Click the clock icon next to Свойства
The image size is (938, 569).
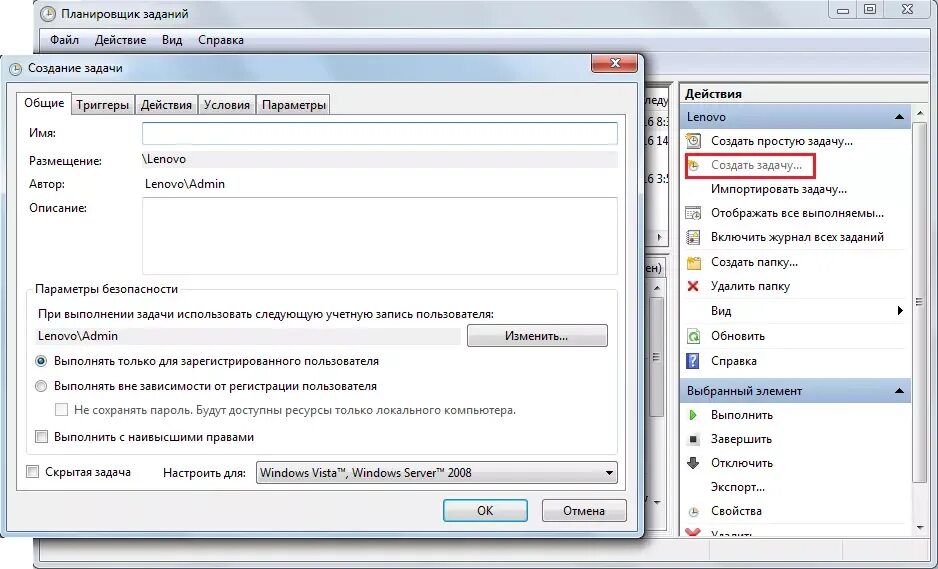(693, 512)
